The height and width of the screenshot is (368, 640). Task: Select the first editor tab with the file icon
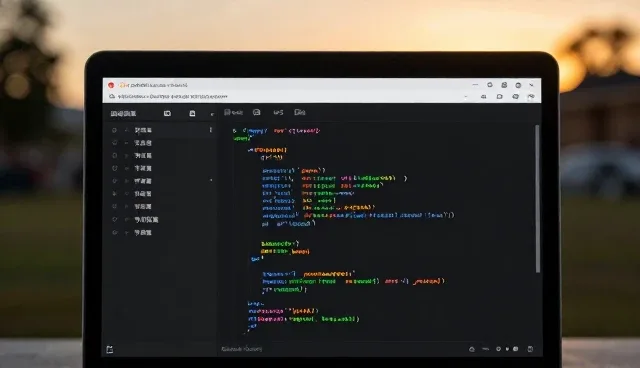pyautogui.click(x=233, y=112)
